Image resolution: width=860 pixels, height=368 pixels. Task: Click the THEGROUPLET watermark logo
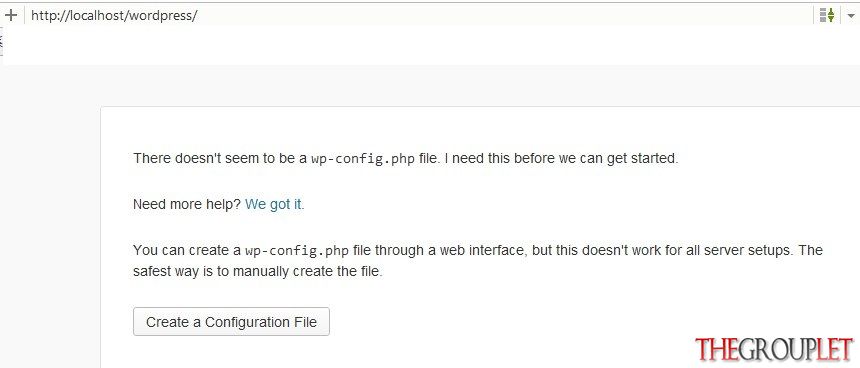coord(774,349)
